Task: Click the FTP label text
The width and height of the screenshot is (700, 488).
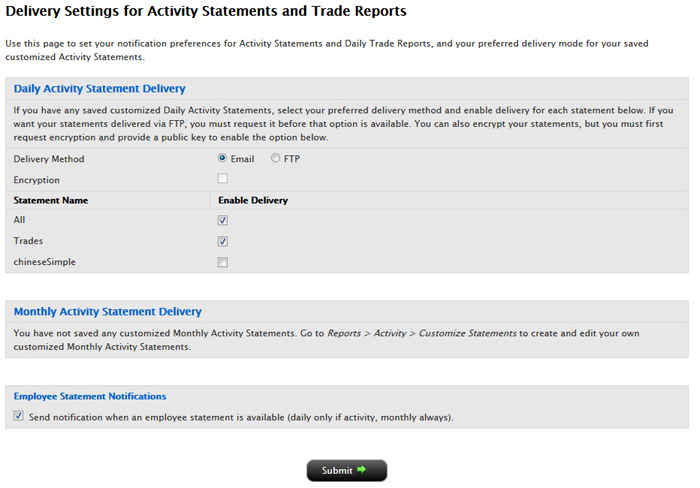Action: pyautogui.click(x=292, y=159)
